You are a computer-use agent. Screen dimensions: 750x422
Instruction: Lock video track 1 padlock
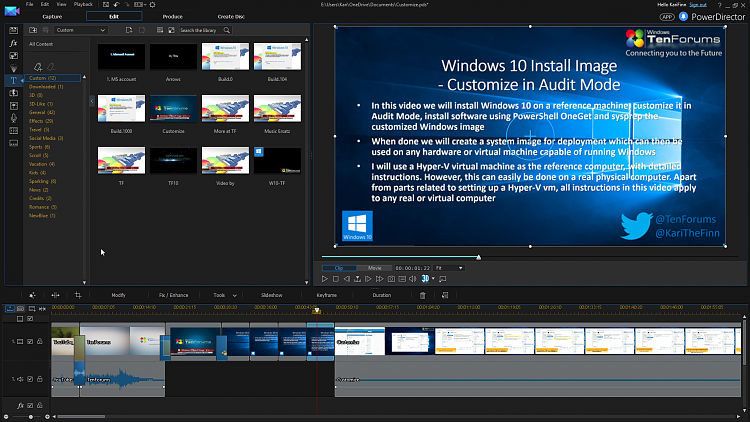40,342
